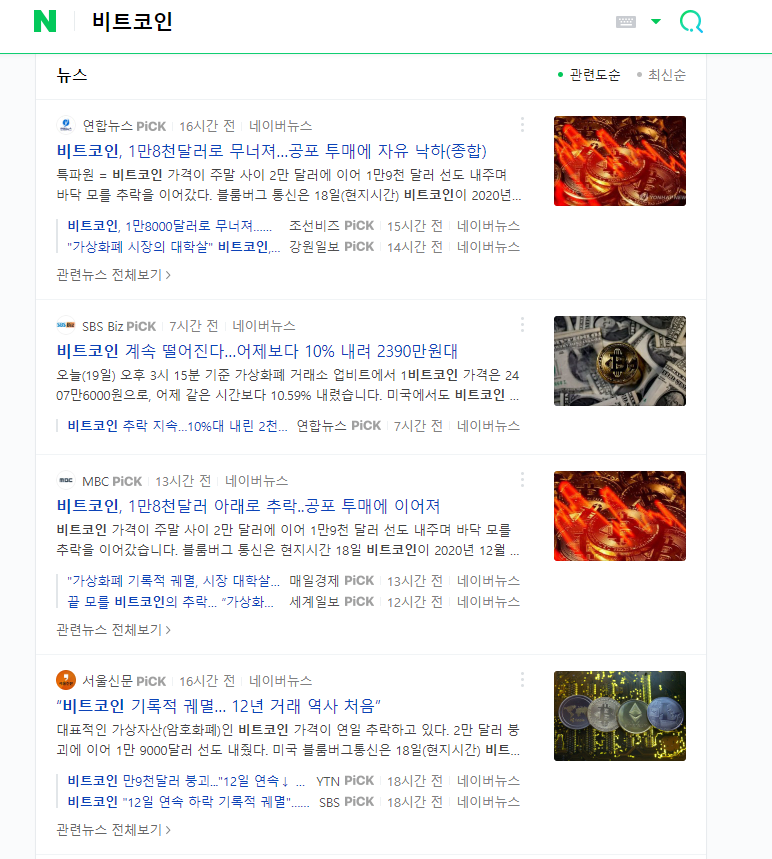The height and width of the screenshot is (859, 772).
Task: Click the 세계일보 PiCK source label
Action: 331,602
